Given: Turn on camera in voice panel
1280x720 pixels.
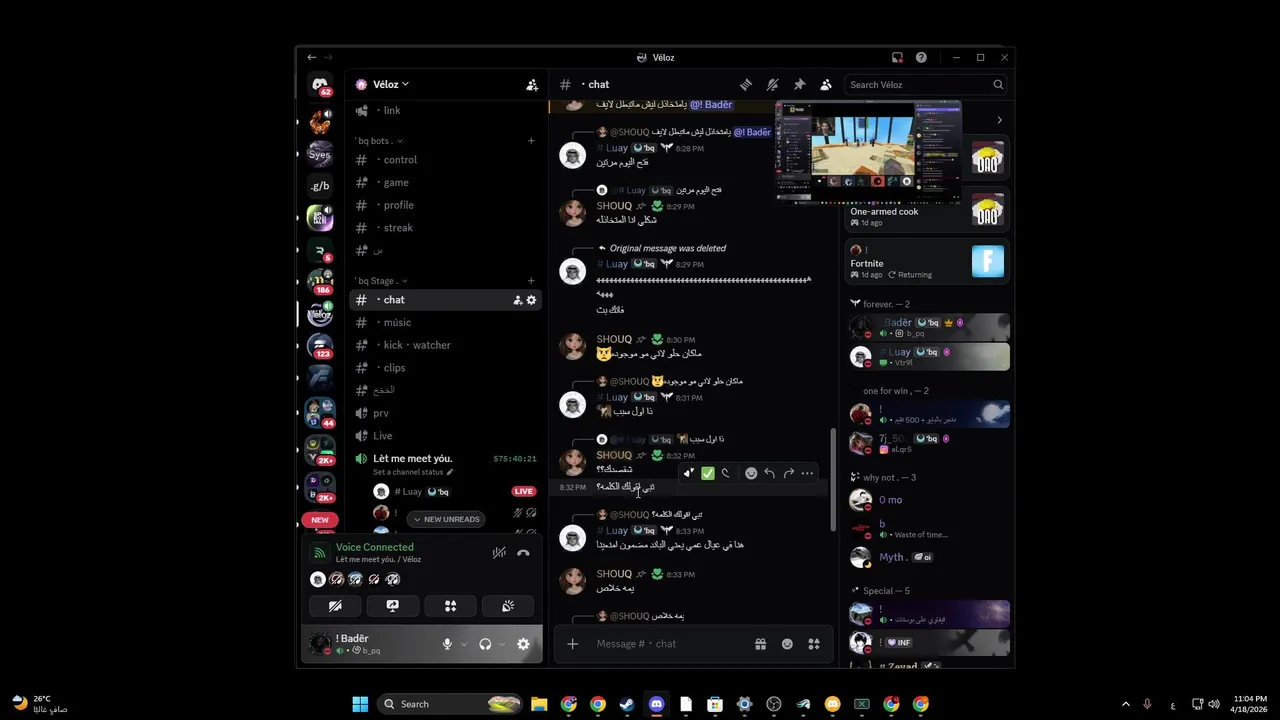Looking at the screenshot, I should [x=335, y=606].
